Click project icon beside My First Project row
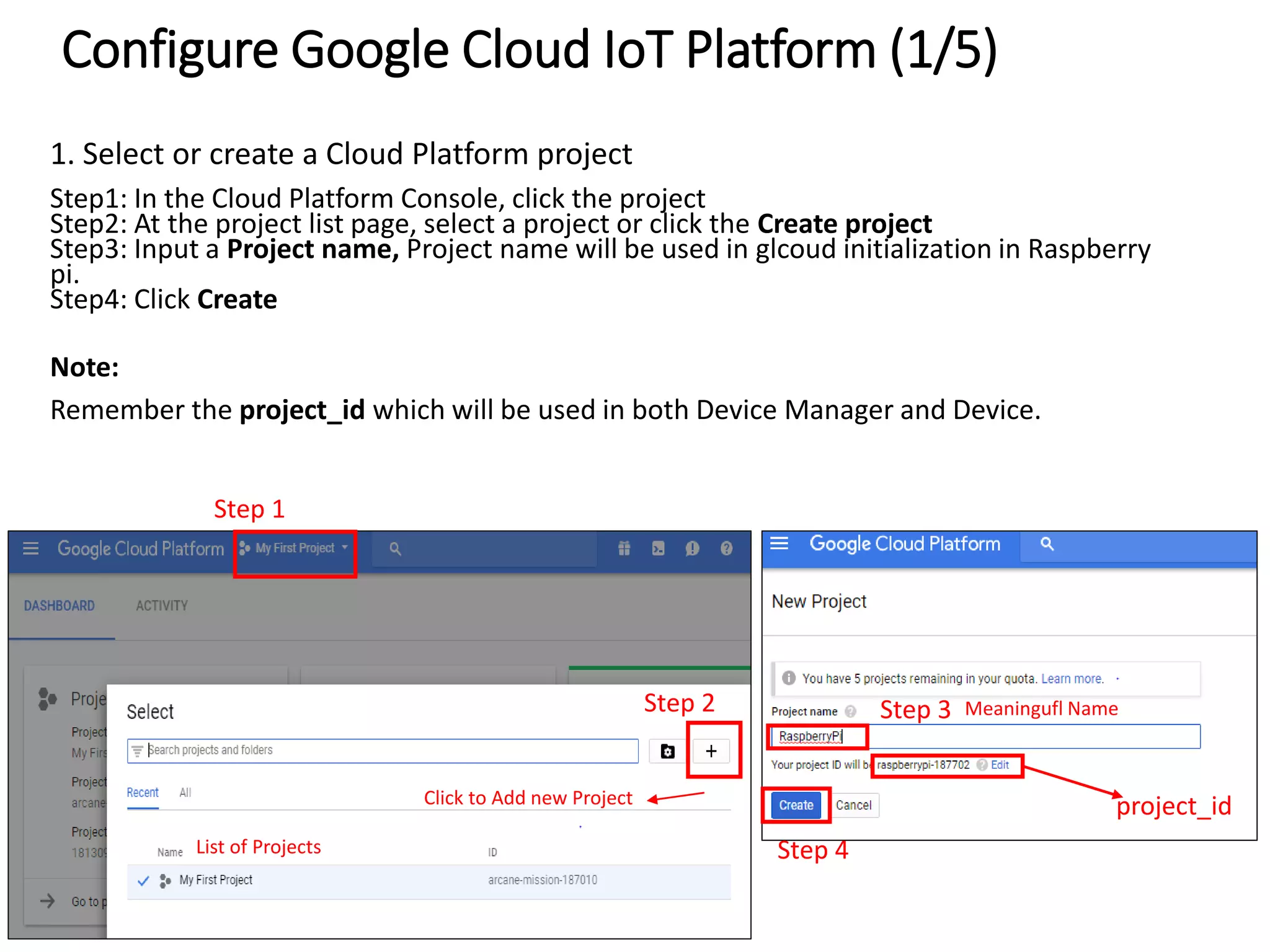1270x952 pixels. (165, 881)
